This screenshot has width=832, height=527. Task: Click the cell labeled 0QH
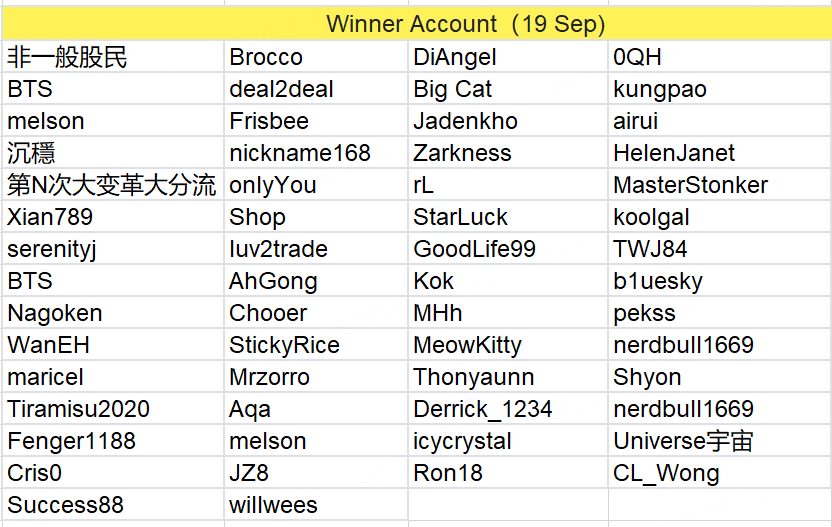click(720, 57)
